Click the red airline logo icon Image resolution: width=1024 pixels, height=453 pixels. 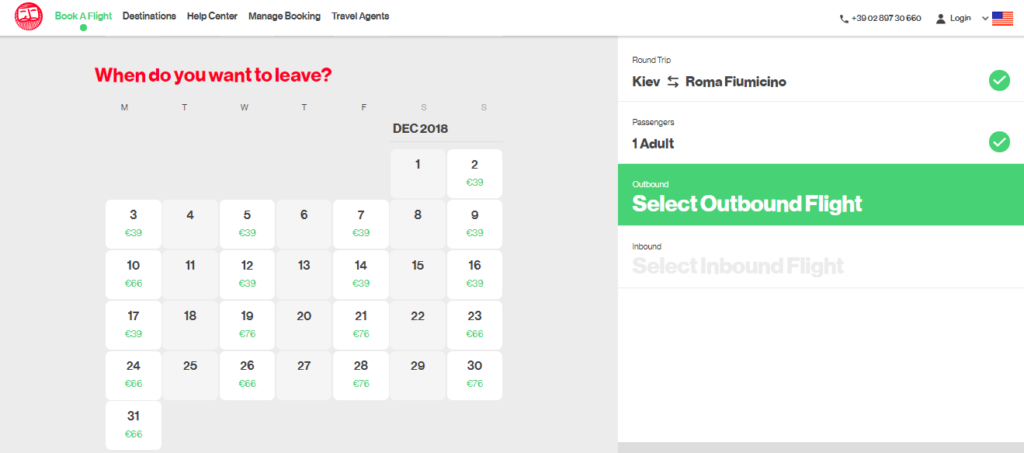tap(29, 17)
